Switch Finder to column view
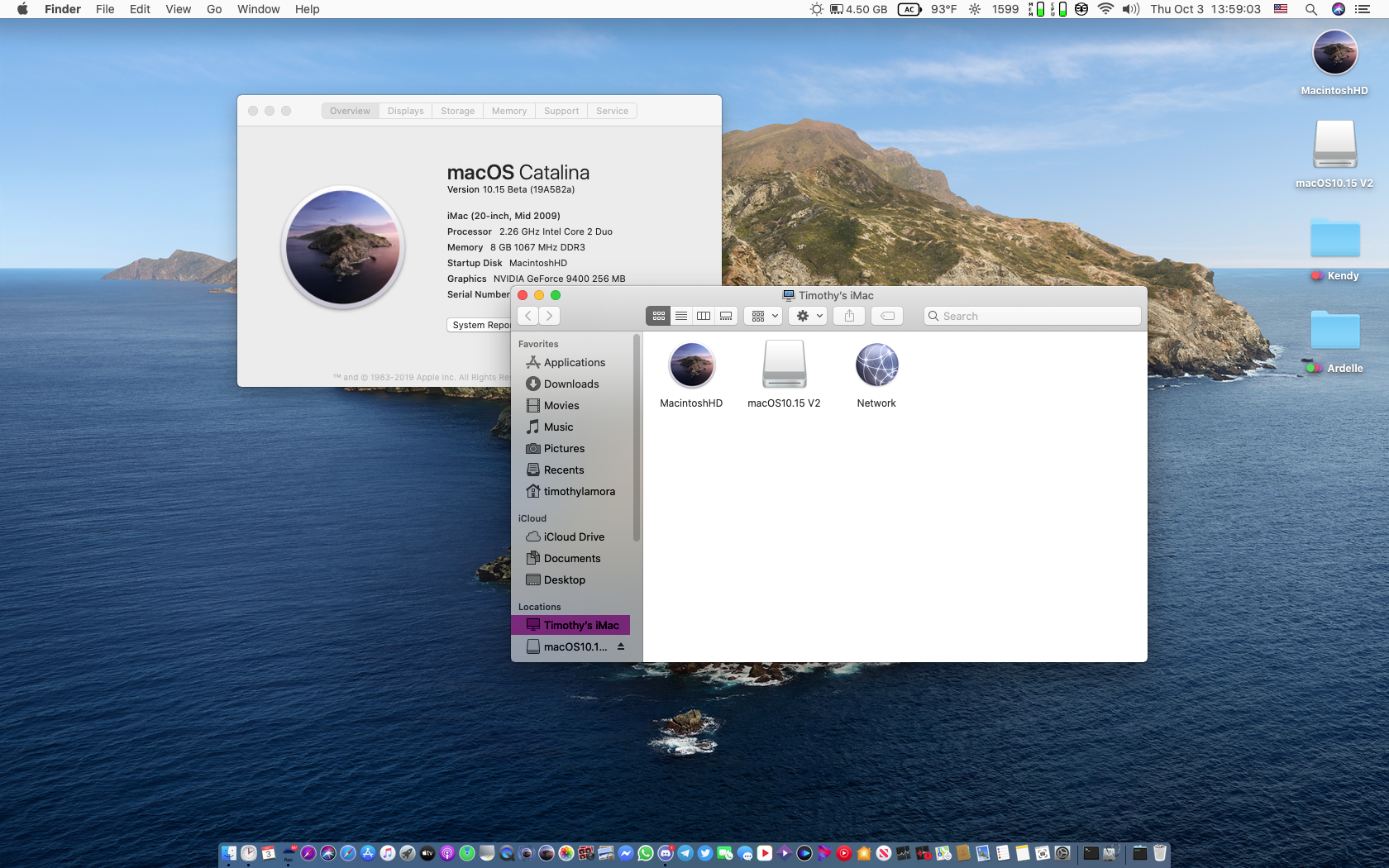The width and height of the screenshot is (1389, 868). click(704, 316)
